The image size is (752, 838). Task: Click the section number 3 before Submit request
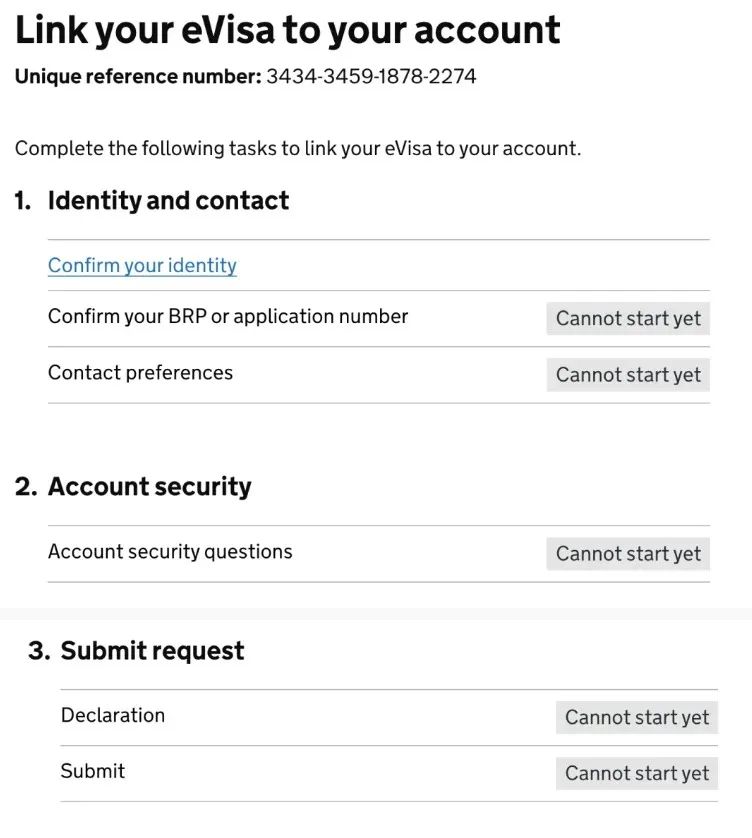coord(39,651)
